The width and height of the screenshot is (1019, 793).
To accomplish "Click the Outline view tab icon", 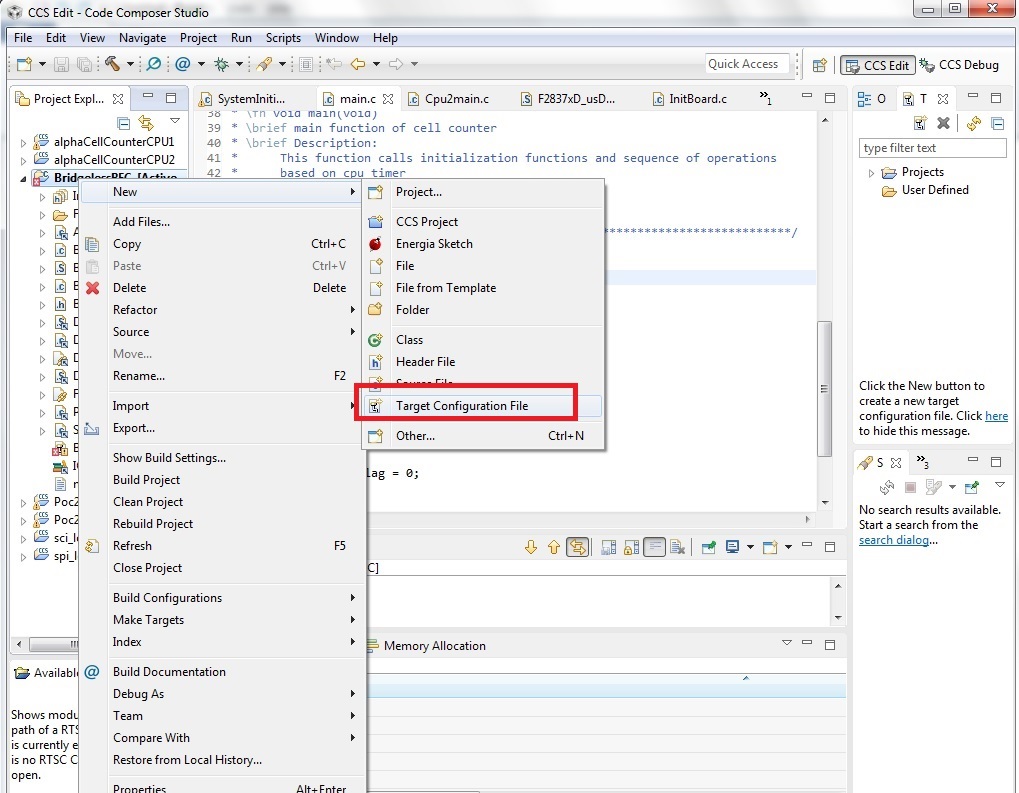I will (x=864, y=99).
